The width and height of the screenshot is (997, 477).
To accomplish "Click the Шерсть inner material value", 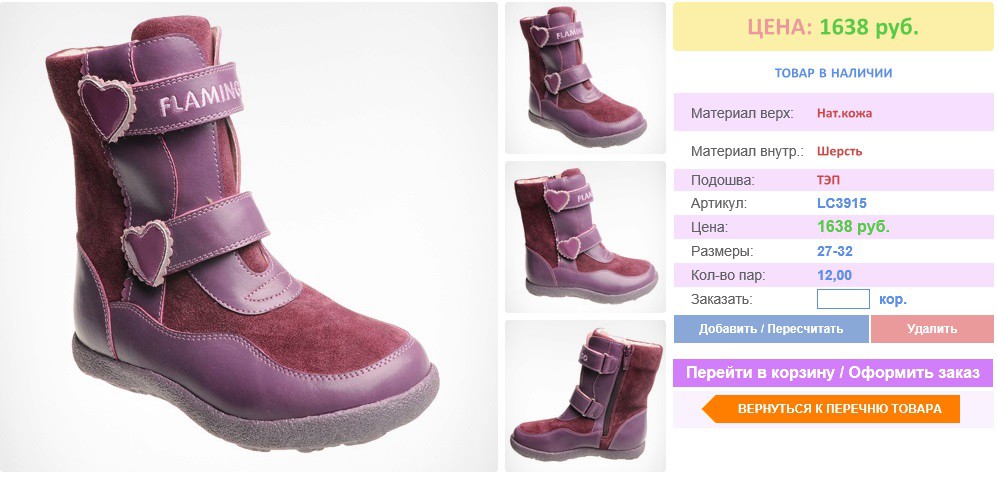I will click(x=839, y=152).
